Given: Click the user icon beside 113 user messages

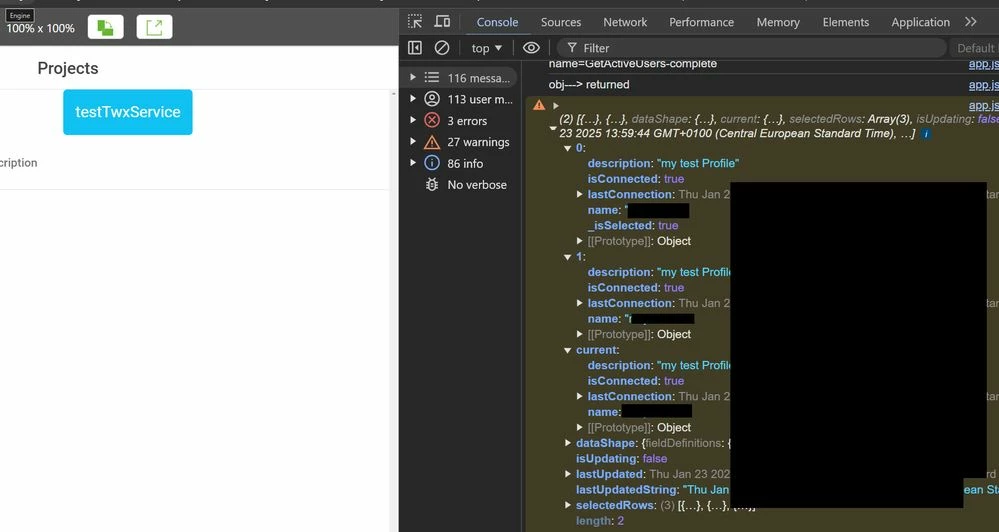Looking at the screenshot, I should [x=432, y=99].
